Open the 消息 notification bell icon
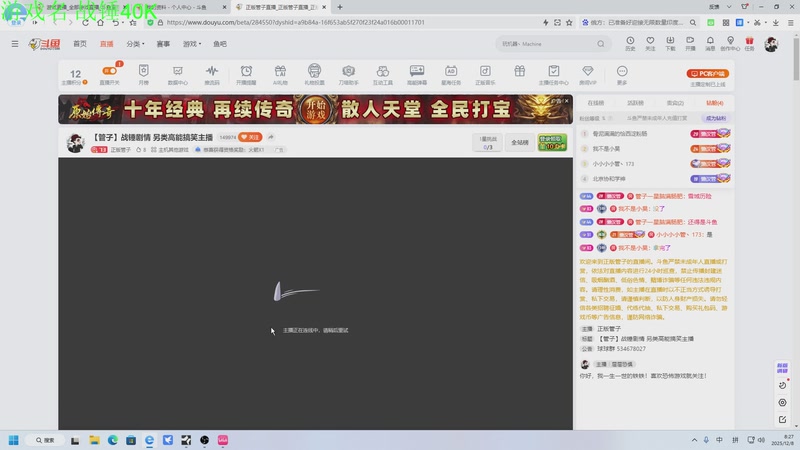 pos(710,43)
